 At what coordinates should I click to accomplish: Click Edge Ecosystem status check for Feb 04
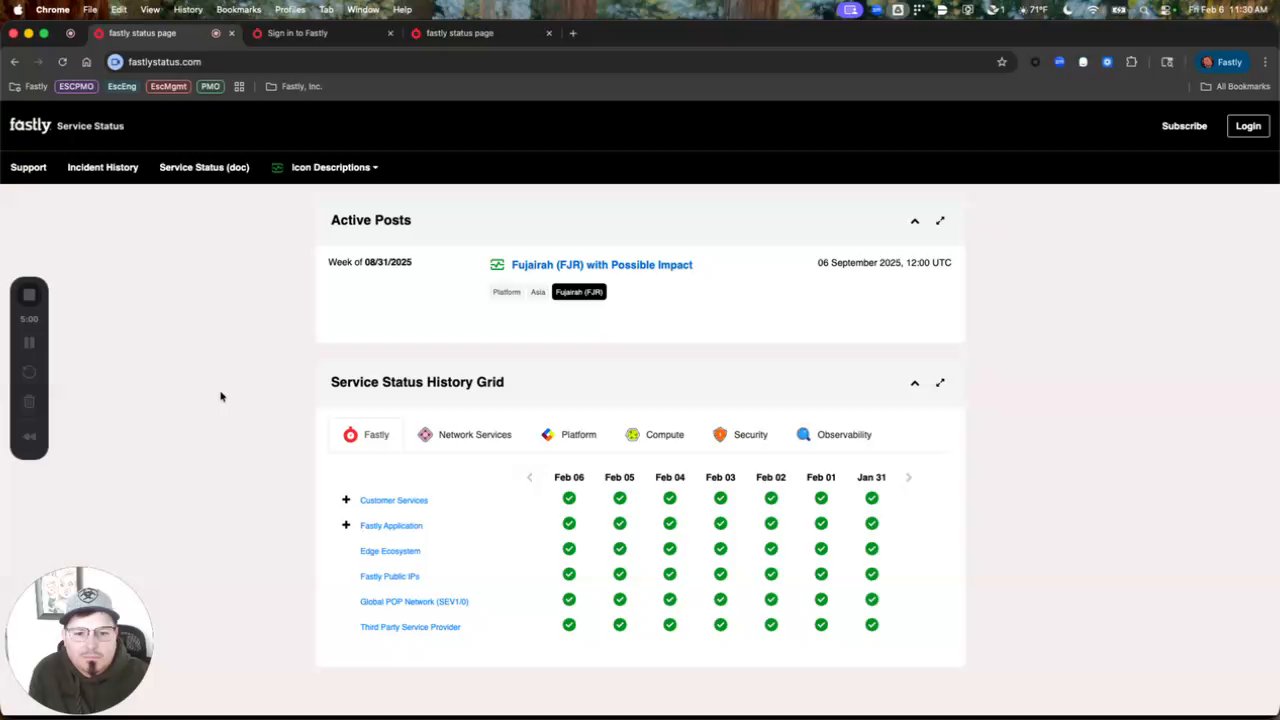670,549
